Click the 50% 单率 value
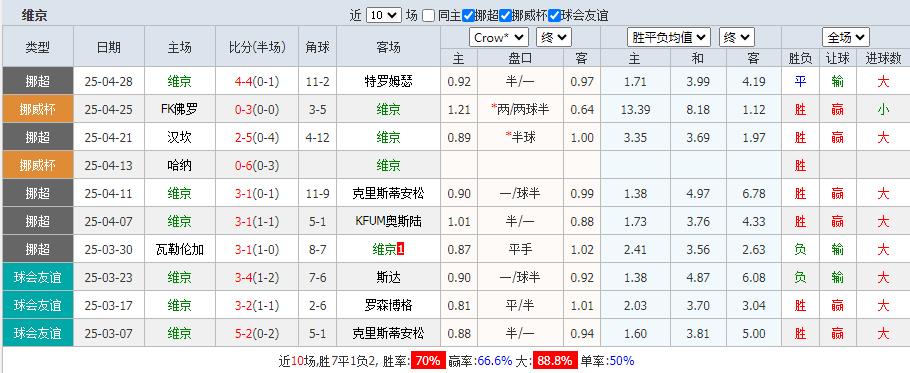This screenshot has width=910, height=373. [622, 360]
